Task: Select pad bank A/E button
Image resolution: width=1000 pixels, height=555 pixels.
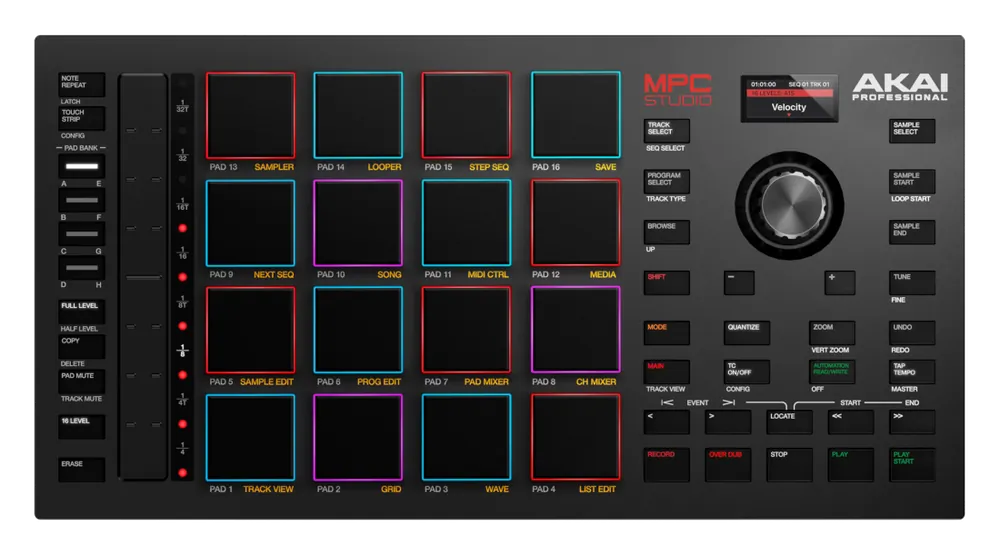Action: pos(82,167)
